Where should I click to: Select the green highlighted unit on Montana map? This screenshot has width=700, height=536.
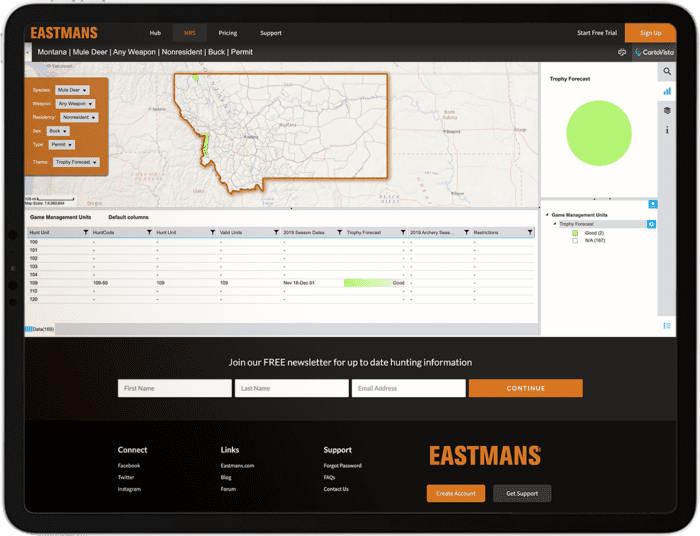click(205, 144)
